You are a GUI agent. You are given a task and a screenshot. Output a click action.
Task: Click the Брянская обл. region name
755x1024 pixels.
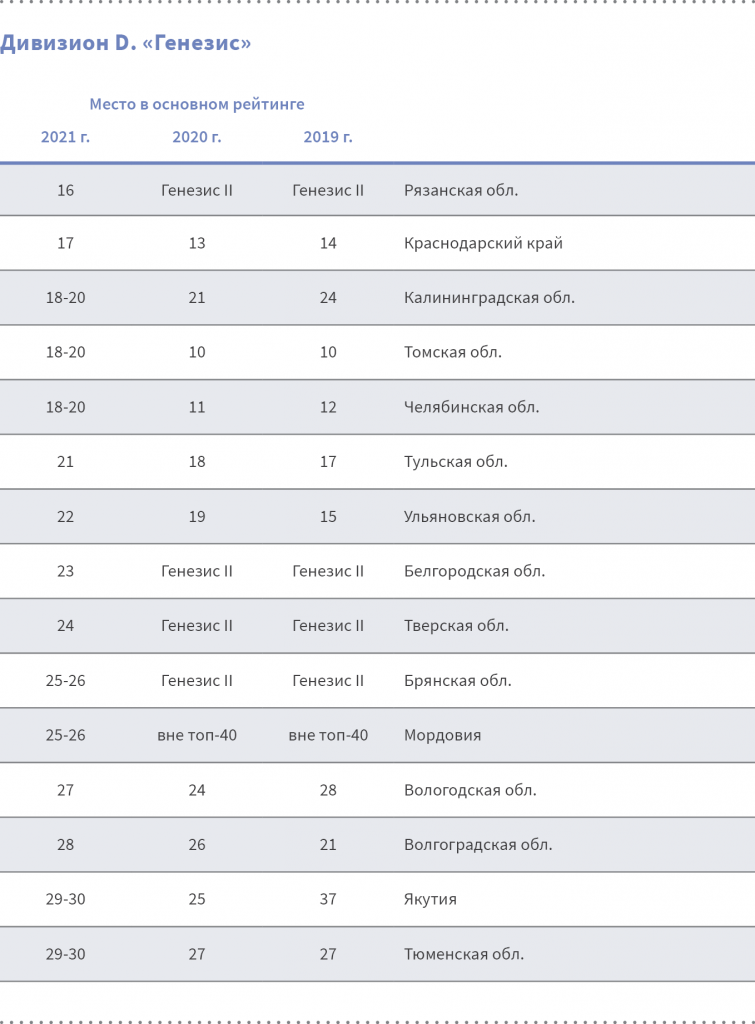coord(458,681)
